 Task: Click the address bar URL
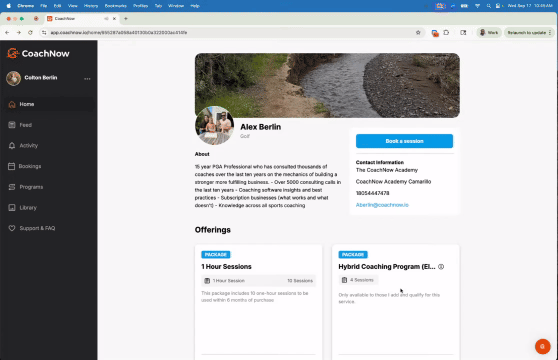click(x=119, y=32)
